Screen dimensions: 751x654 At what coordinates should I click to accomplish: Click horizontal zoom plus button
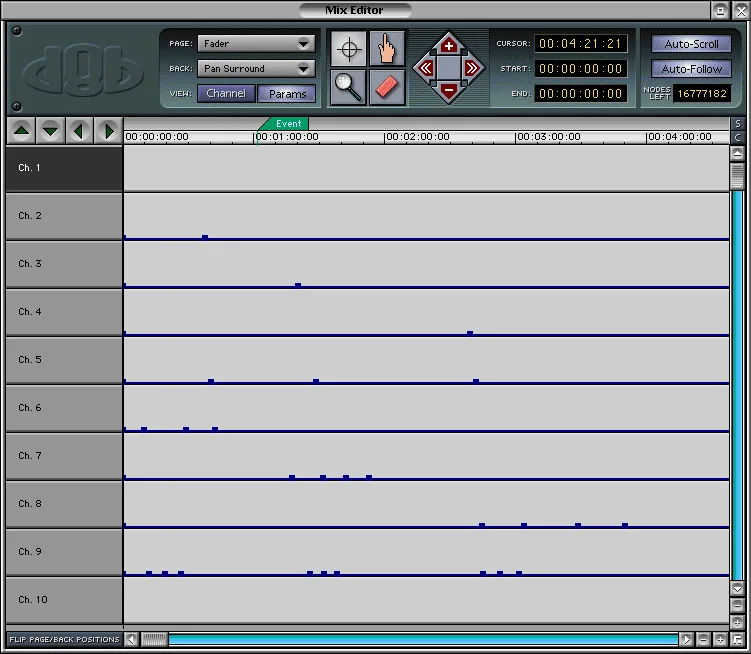point(720,639)
